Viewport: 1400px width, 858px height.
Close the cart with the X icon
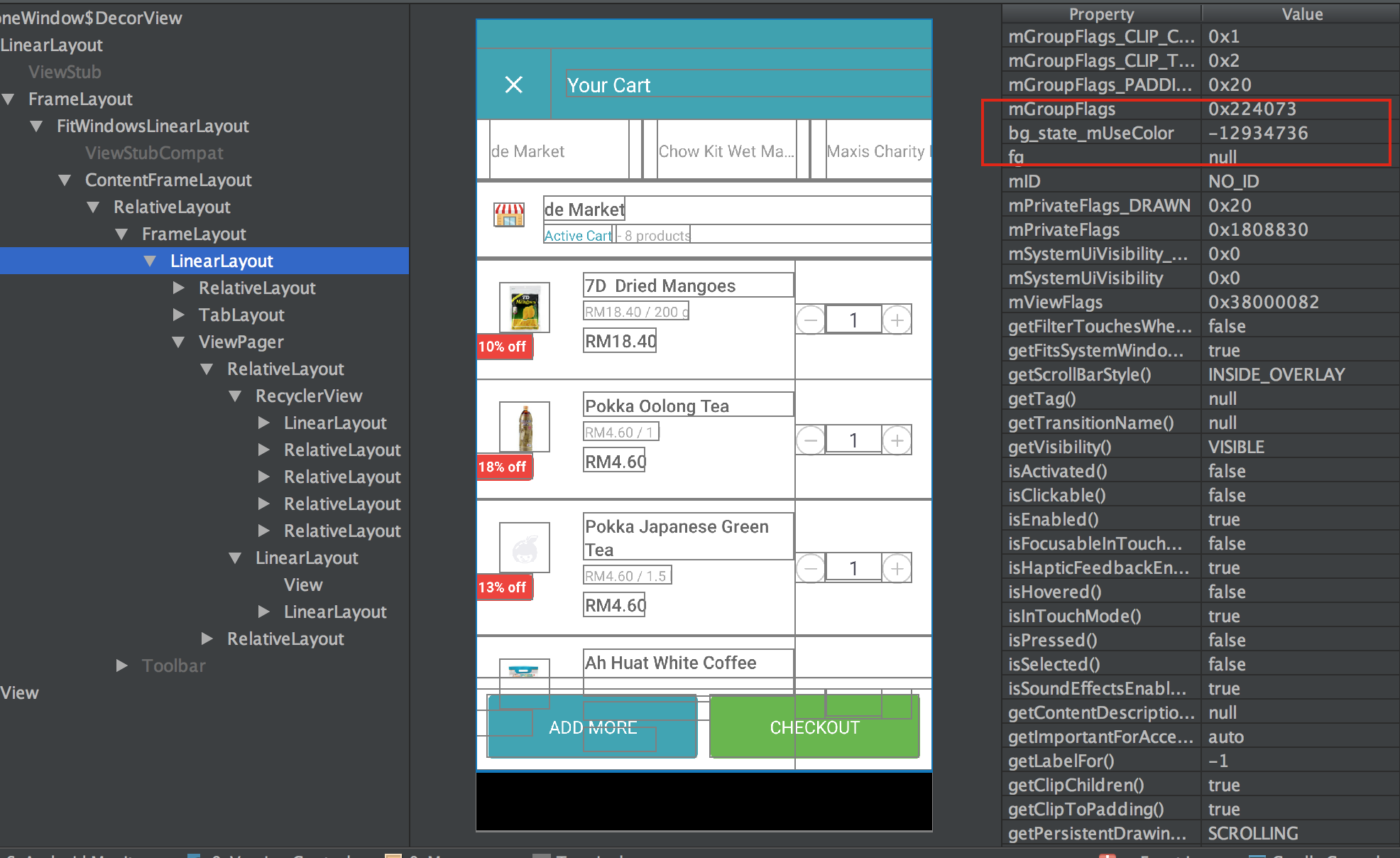pyautogui.click(x=513, y=85)
